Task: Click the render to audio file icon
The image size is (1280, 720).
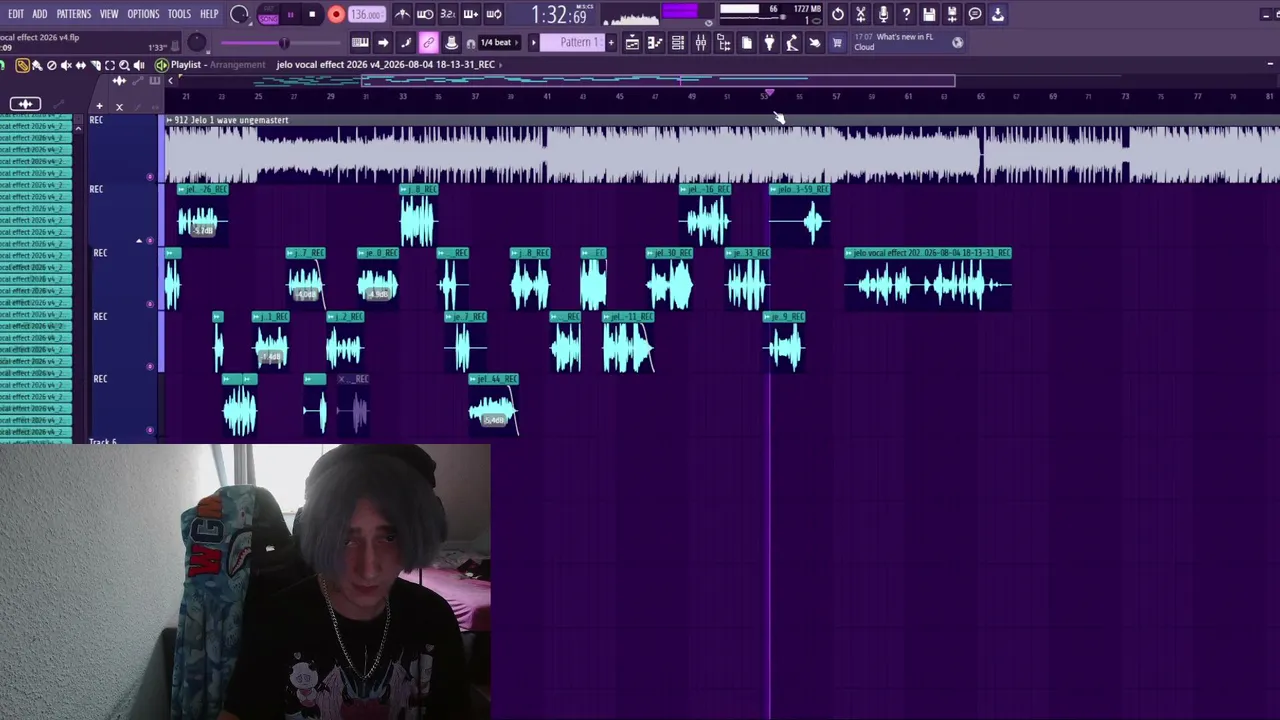Action: pos(952,14)
